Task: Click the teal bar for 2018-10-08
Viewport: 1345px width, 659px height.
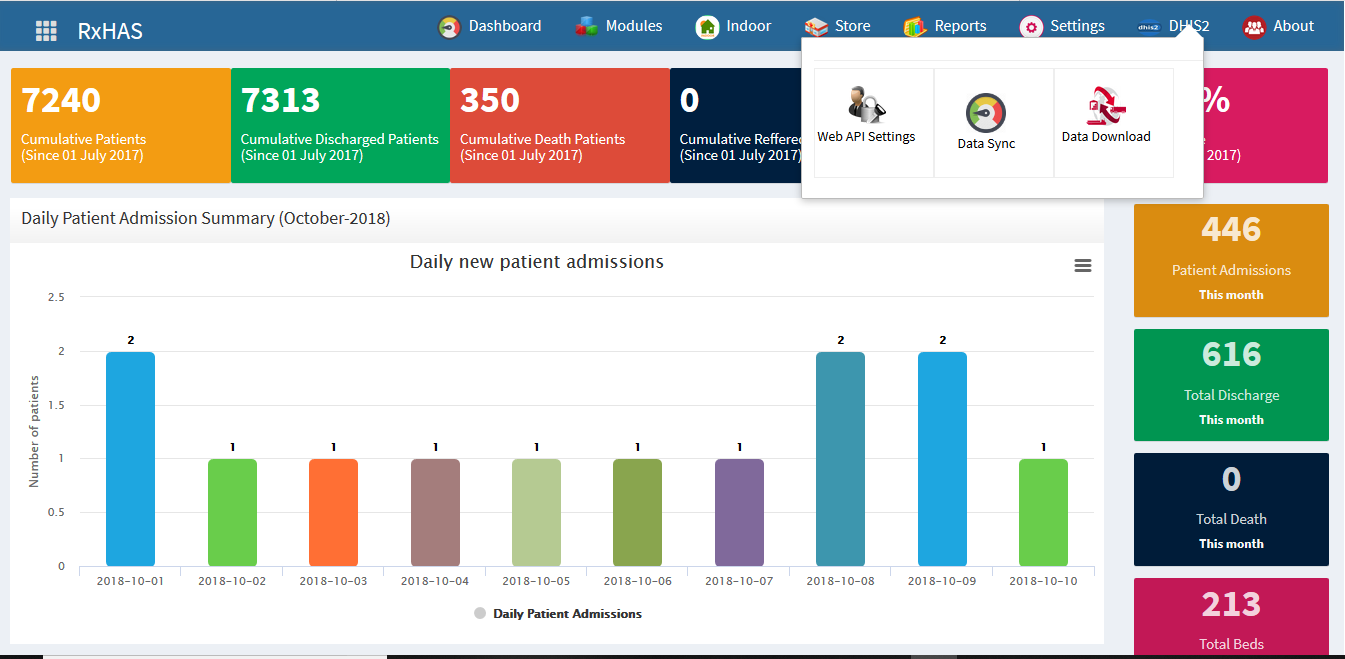Action: [x=840, y=459]
